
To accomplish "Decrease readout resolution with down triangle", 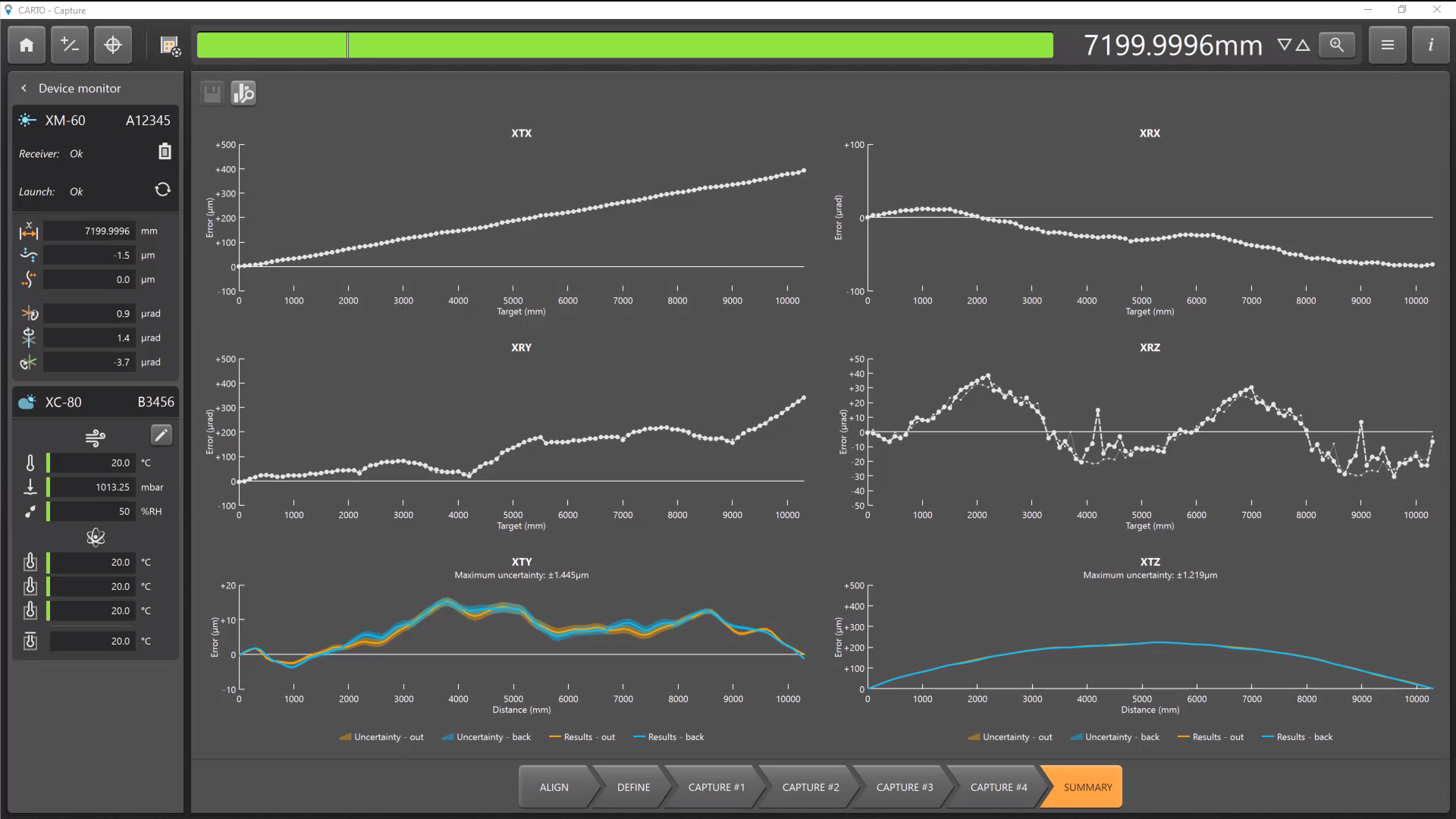I will (x=1284, y=45).
